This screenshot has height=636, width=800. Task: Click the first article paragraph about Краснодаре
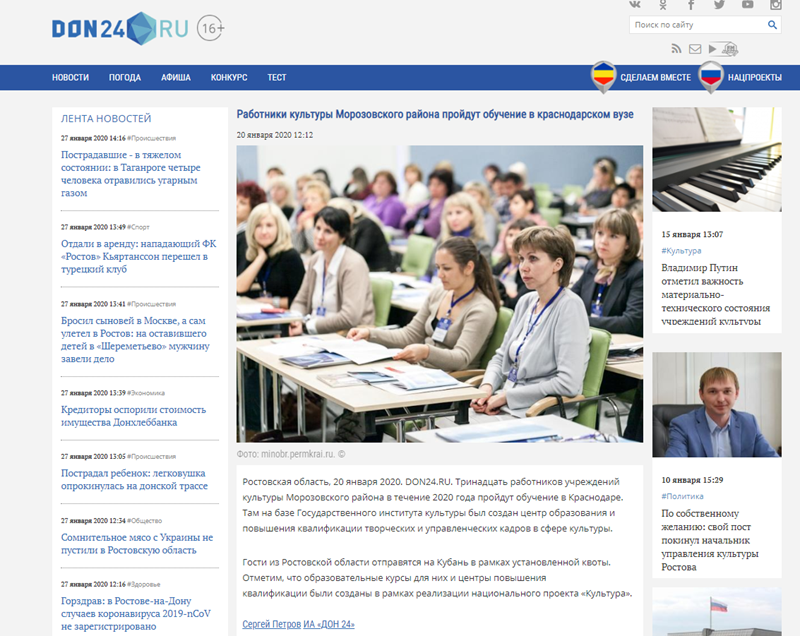pos(433,505)
